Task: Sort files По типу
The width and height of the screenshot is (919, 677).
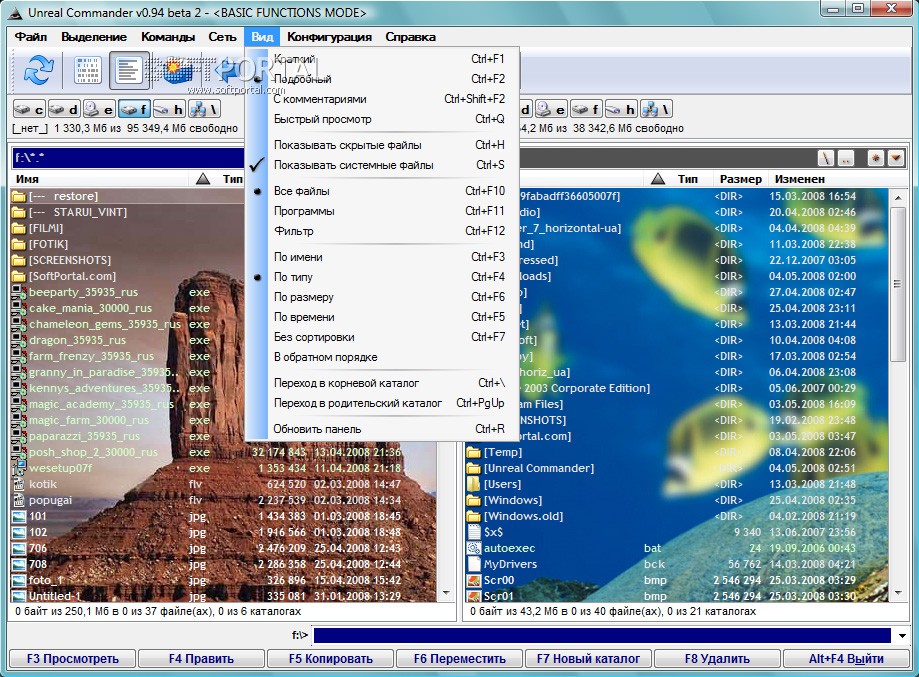Action: pos(382,277)
